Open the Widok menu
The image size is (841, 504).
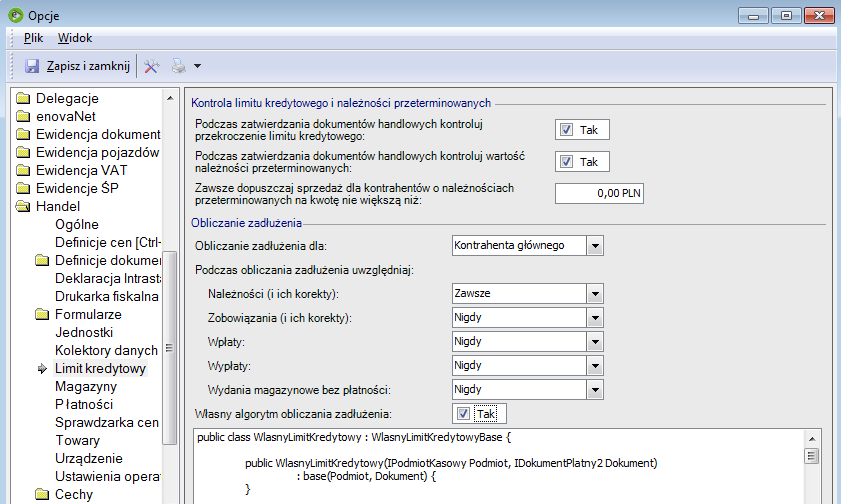[x=75, y=38]
